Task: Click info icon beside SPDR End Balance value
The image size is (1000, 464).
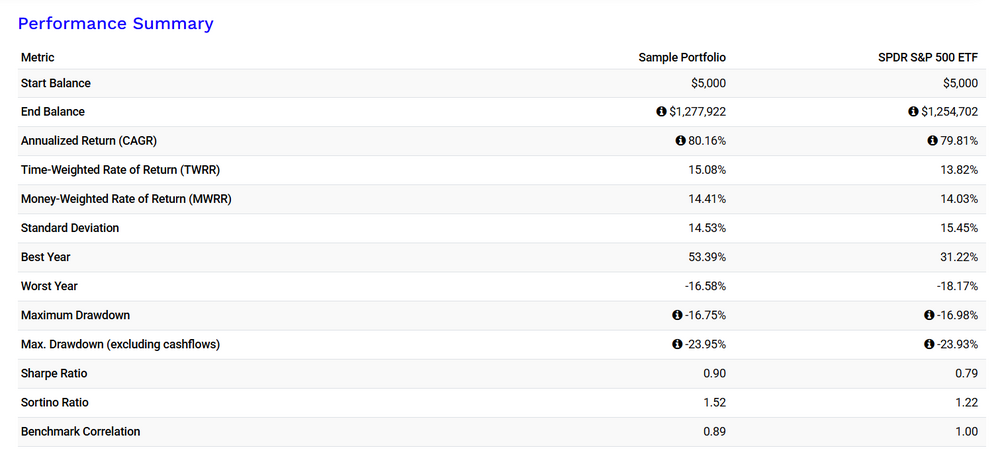Action: pos(913,112)
